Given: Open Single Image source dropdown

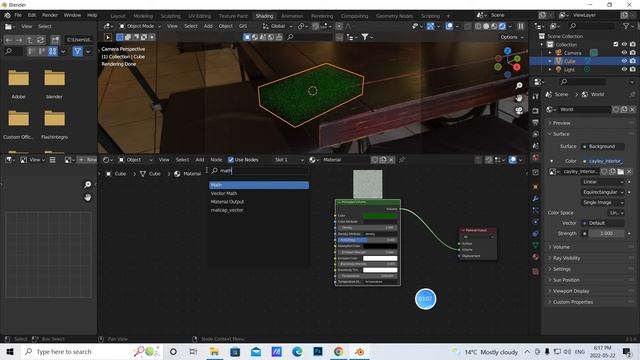Looking at the screenshot, I should click(x=602, y=202).
